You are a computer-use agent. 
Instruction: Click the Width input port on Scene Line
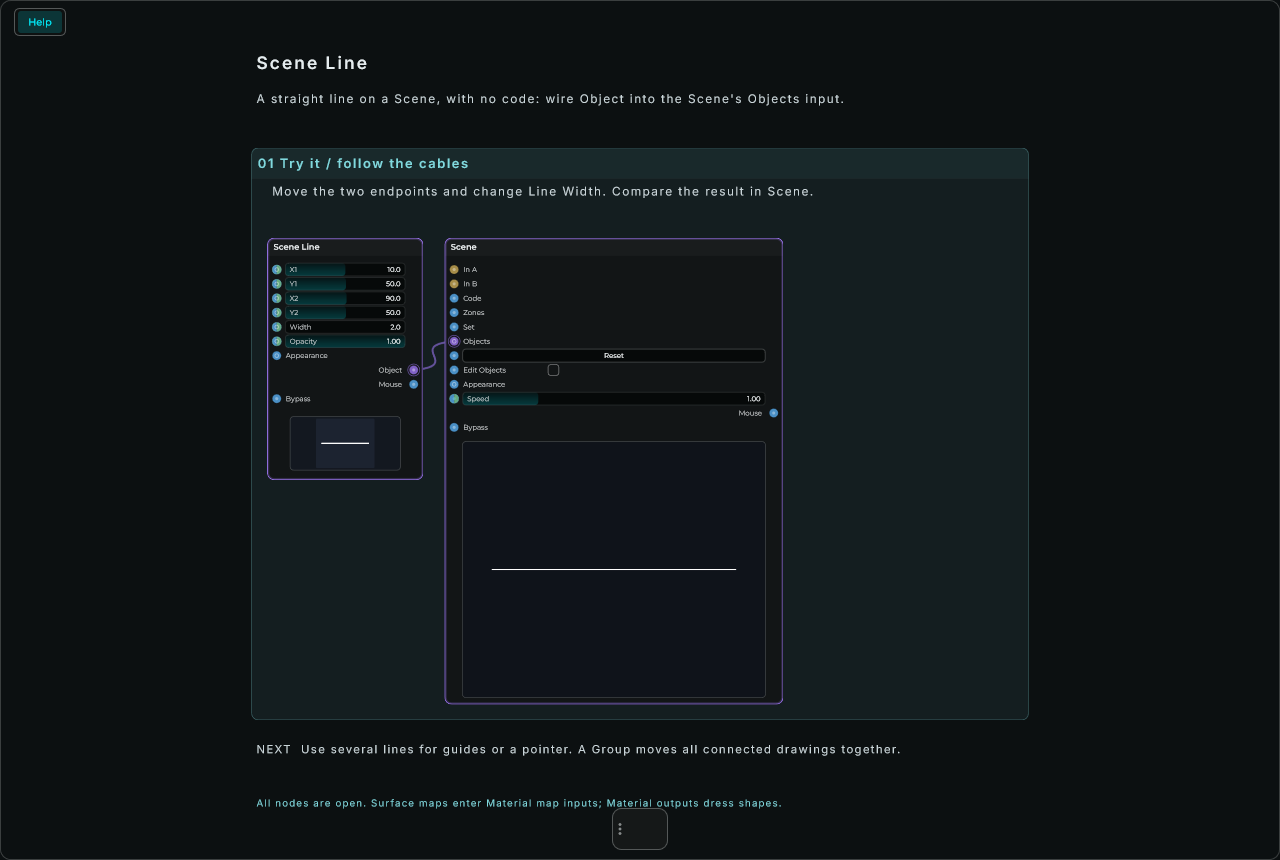[277, 327]
